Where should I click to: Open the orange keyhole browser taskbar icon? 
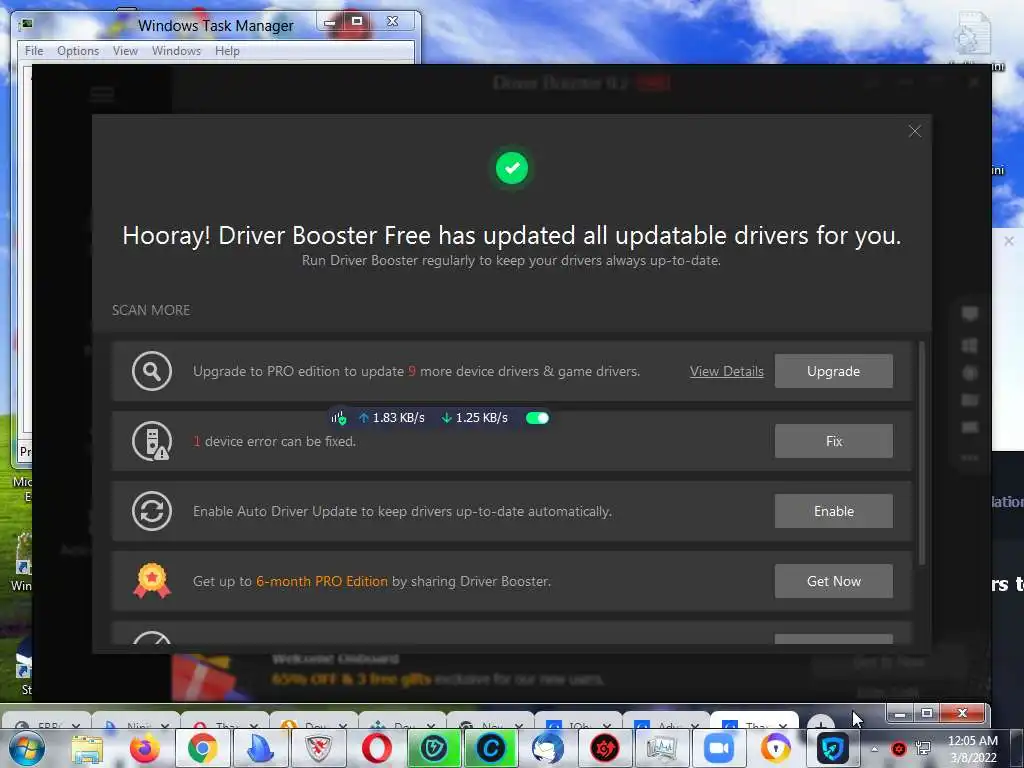[775, 748]
